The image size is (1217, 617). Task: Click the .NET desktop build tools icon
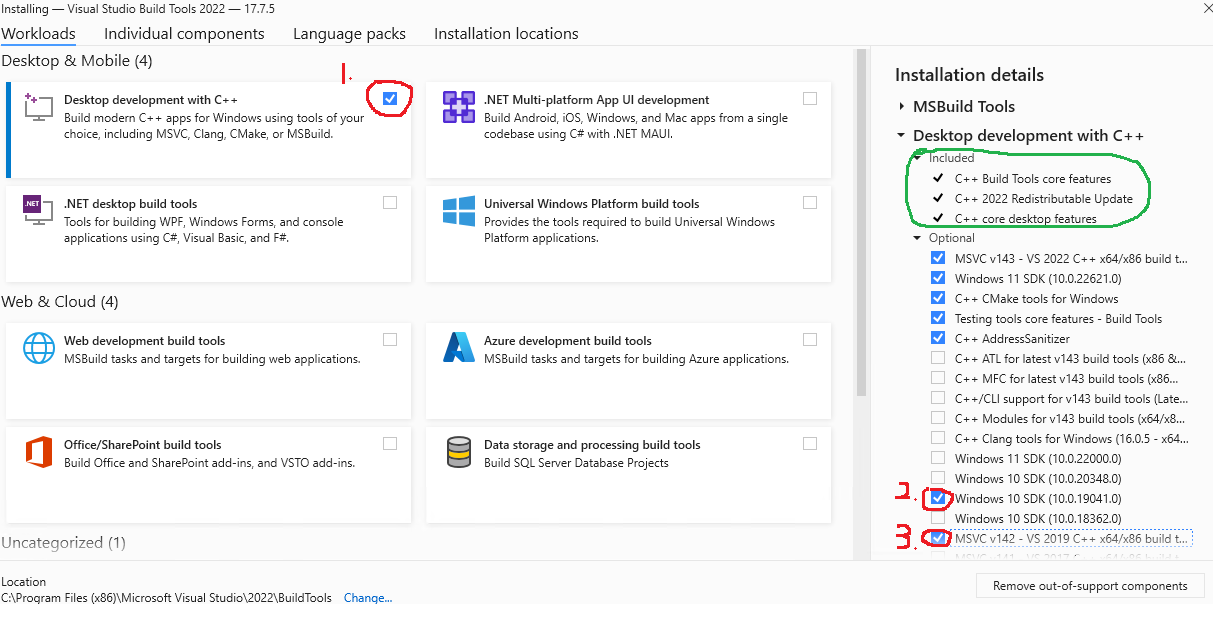[38, 211]
